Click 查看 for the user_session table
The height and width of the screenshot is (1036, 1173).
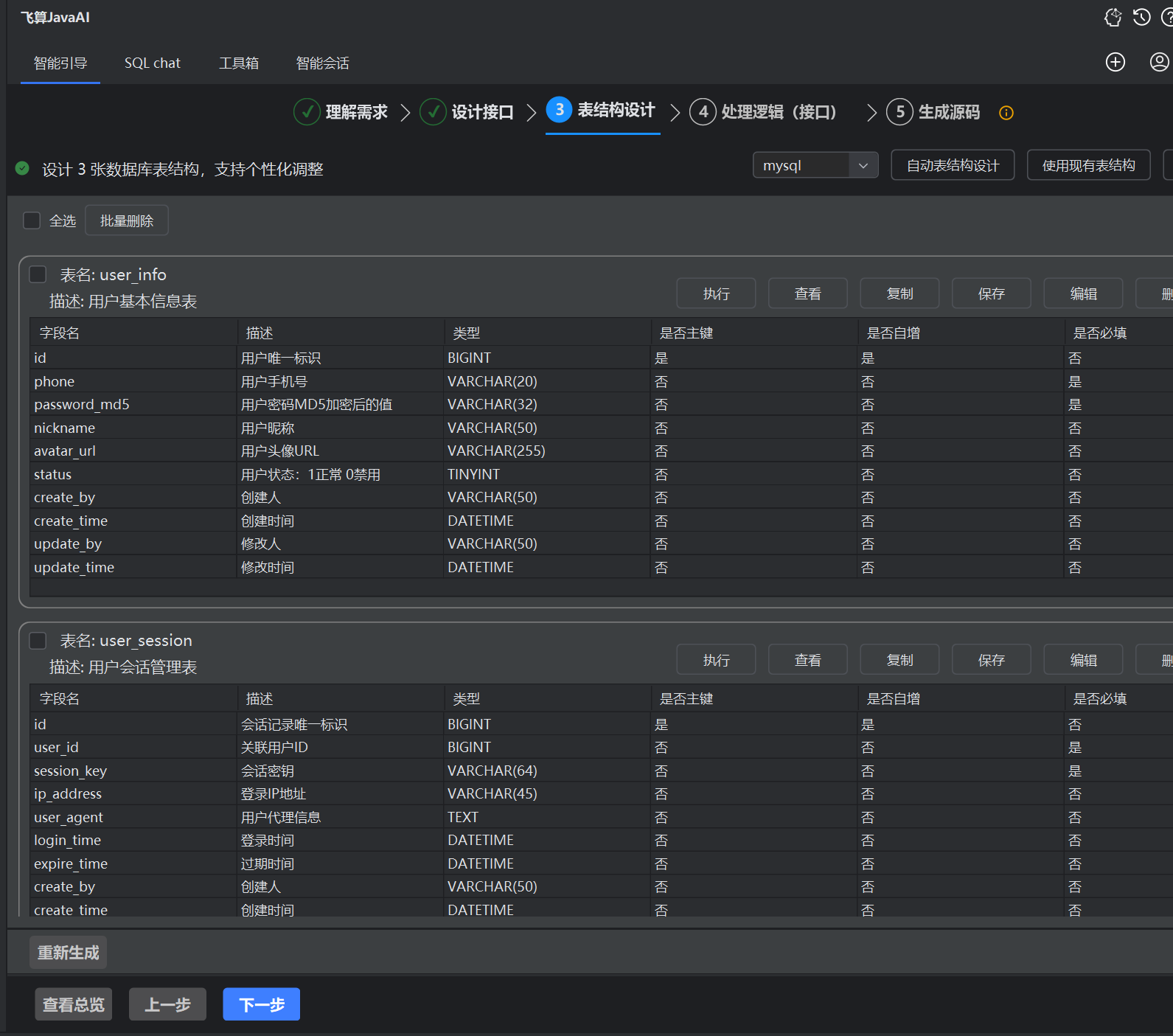(x=808, y=660)
